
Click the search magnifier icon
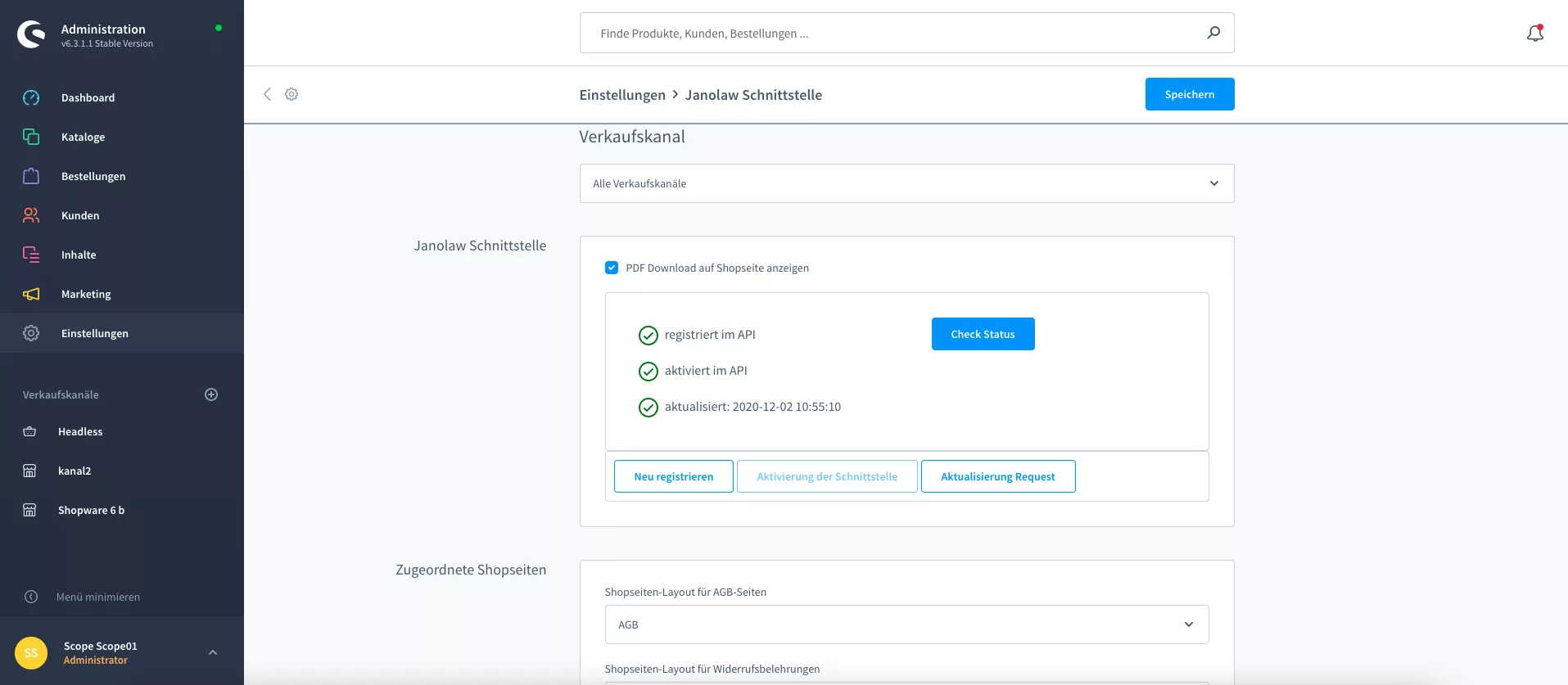tap(1213, 33)
